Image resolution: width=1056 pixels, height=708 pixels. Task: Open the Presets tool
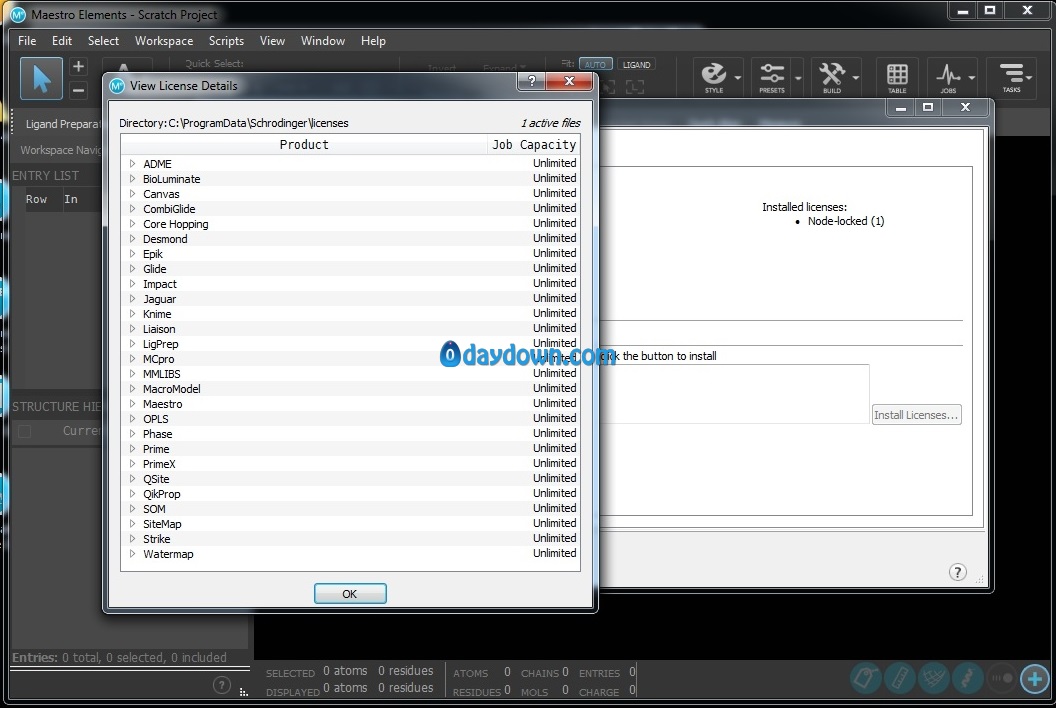(x=772, y=77)
